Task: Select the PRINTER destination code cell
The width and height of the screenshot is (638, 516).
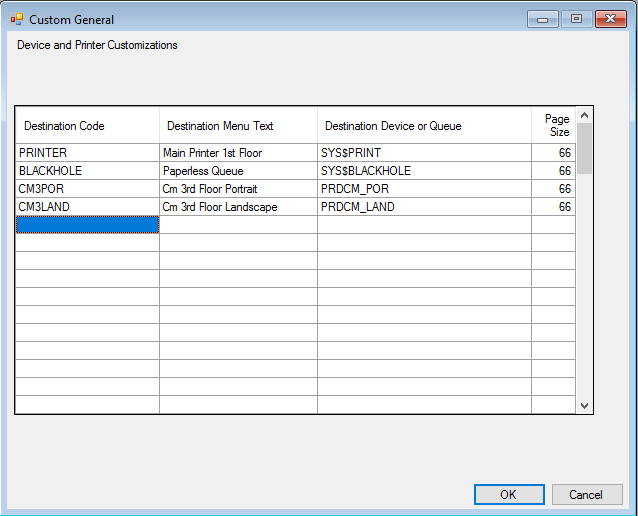Action: (87, 153)
